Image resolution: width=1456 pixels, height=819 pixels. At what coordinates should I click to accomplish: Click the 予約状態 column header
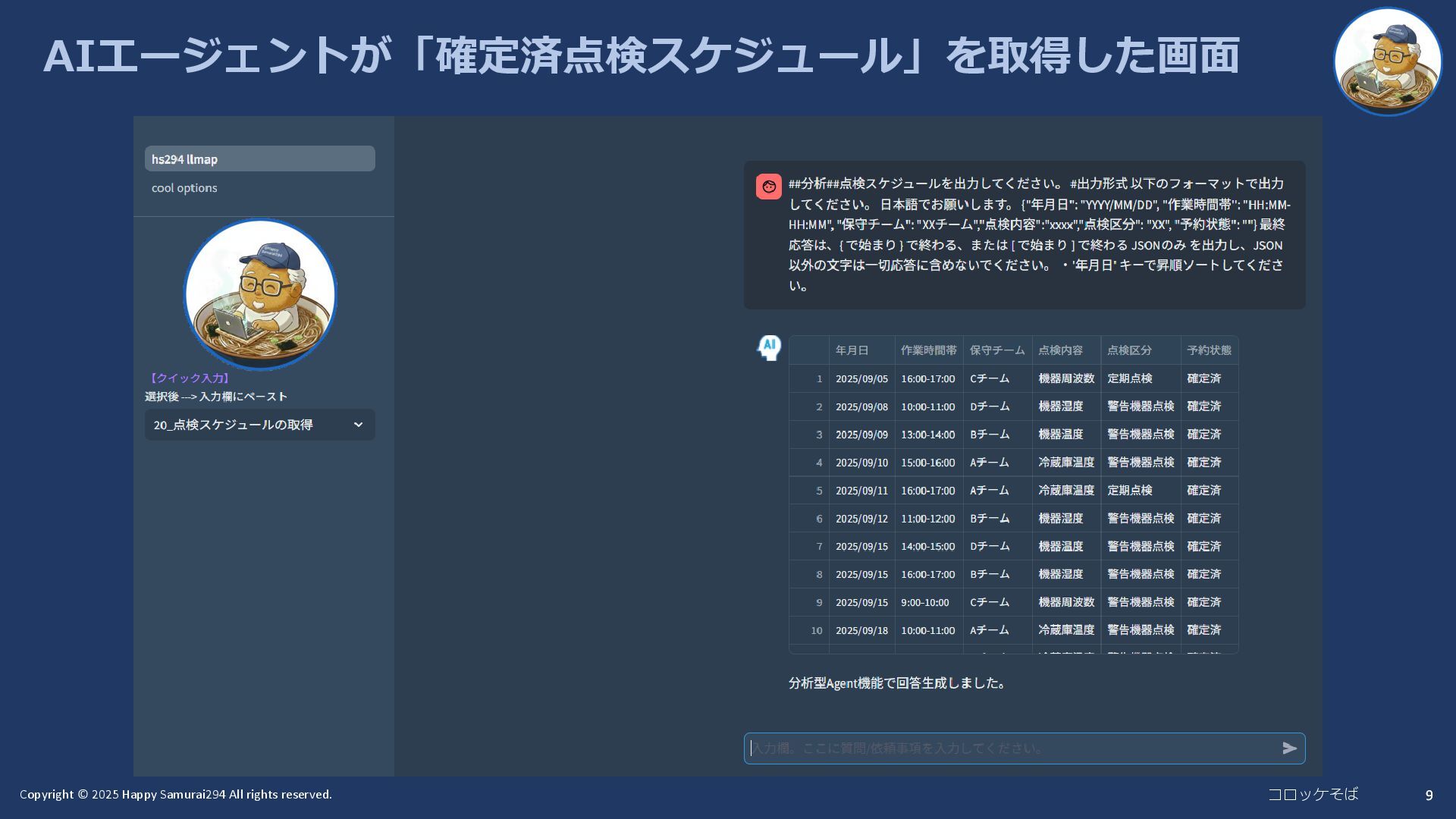(x=1209, y=350)
